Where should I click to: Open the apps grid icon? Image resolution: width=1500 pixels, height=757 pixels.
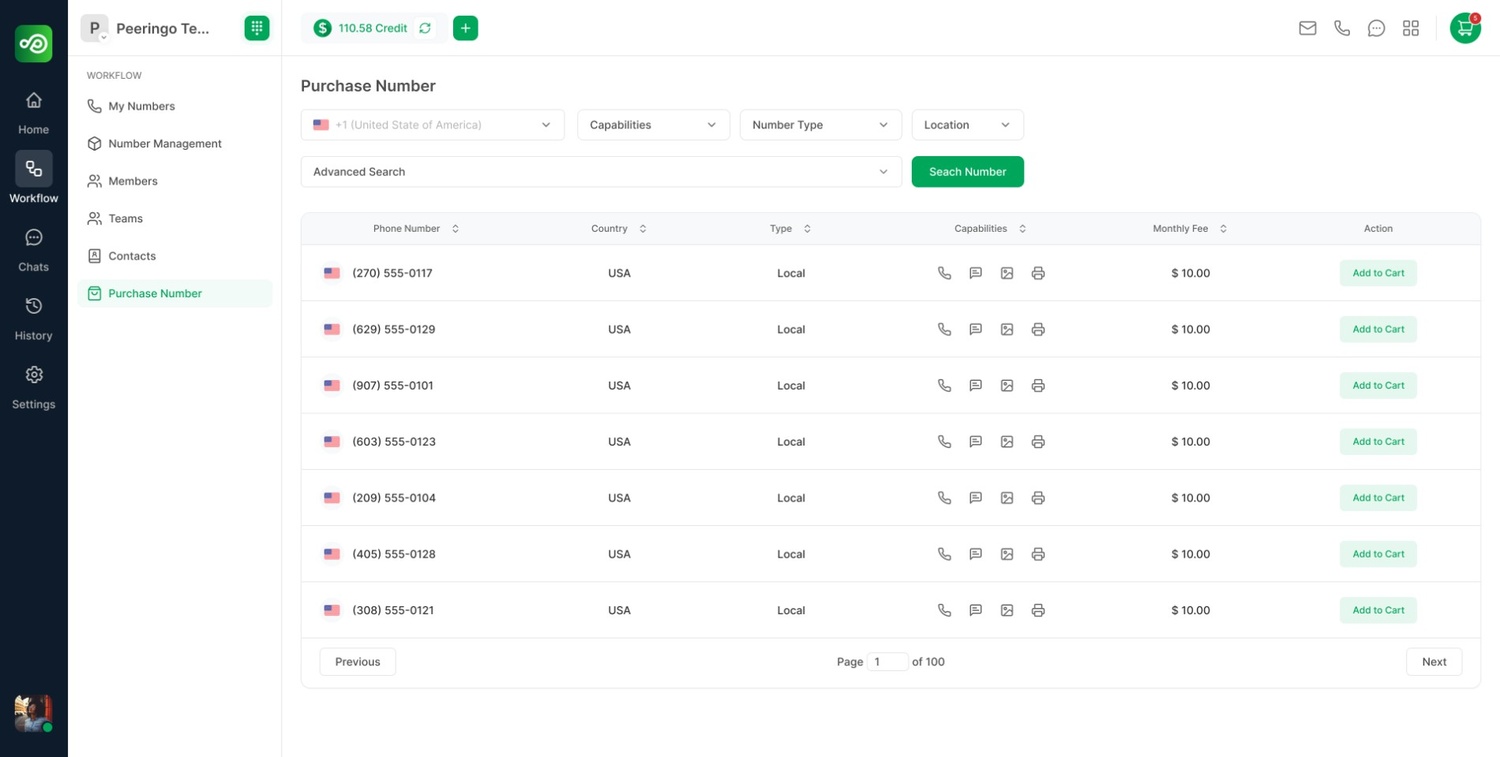point(1411,28)
